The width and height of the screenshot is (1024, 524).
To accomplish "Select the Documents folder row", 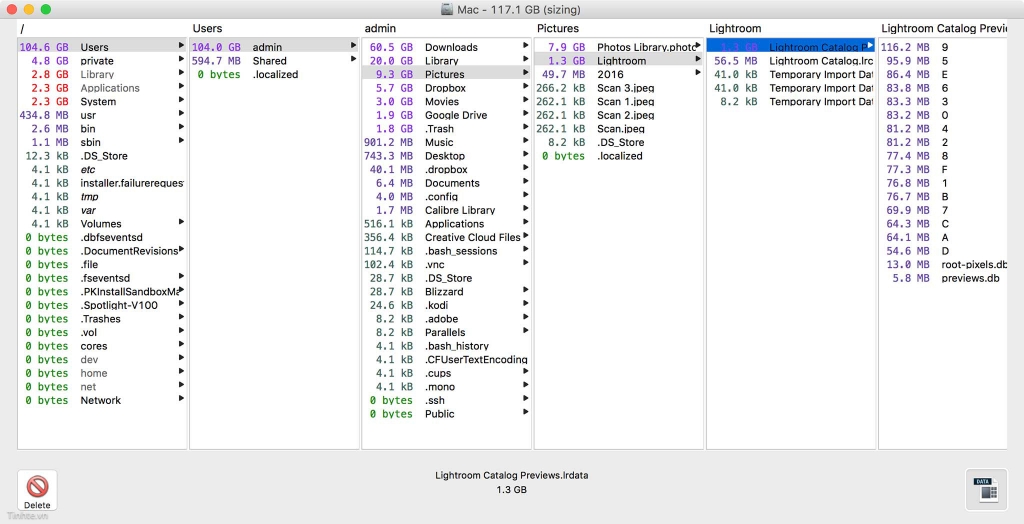I will pyautogui.click(x=447, y=183).
